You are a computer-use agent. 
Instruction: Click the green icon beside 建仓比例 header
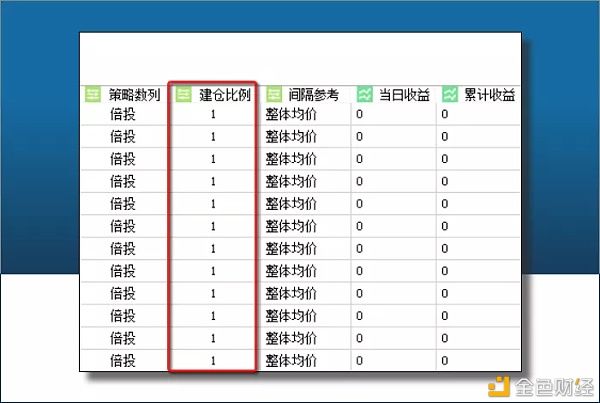pyautogui.click(x=183, y=95)
